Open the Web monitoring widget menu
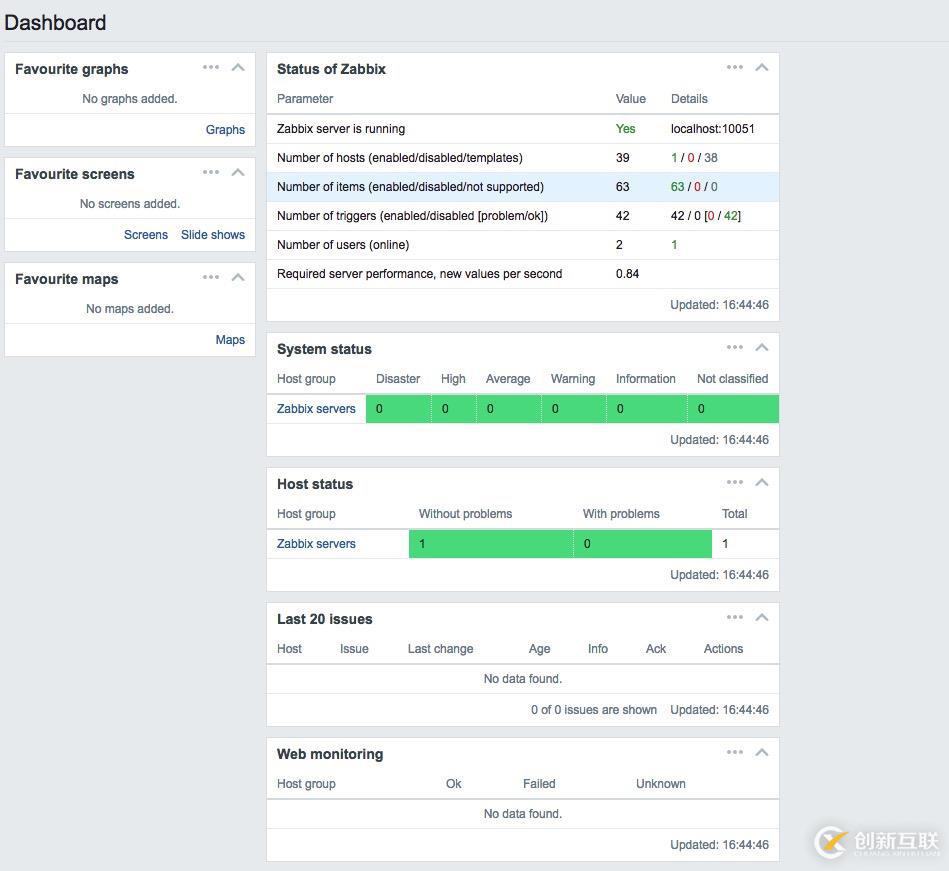This screenshot has width=949, height=871. pos(734,751)
